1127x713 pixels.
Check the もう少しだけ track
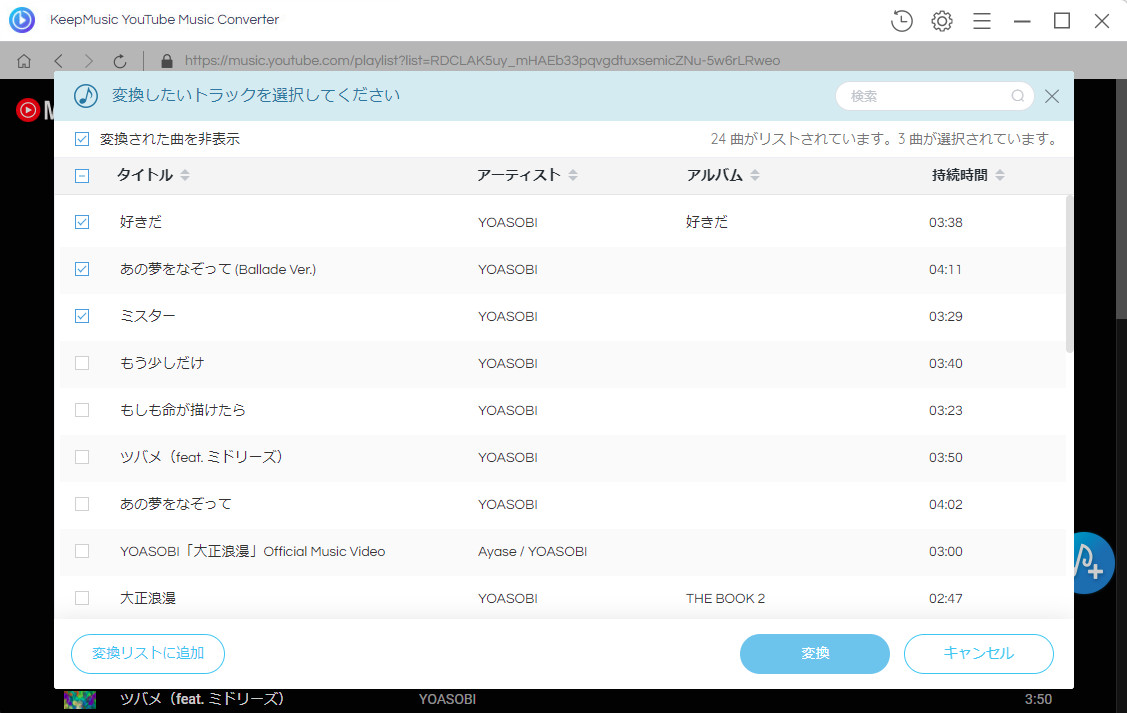tap(82, 363)
